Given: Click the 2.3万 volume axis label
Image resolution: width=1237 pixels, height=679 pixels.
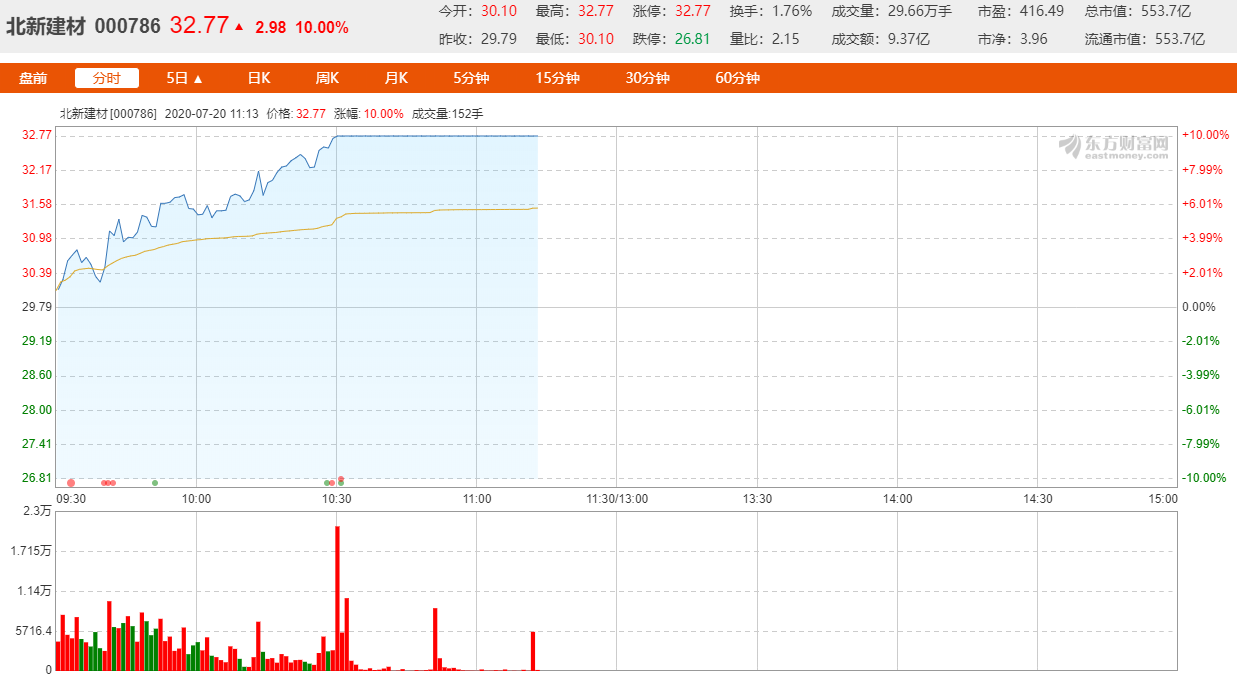Looking at the screenshot, I should (x=36, y=512).
